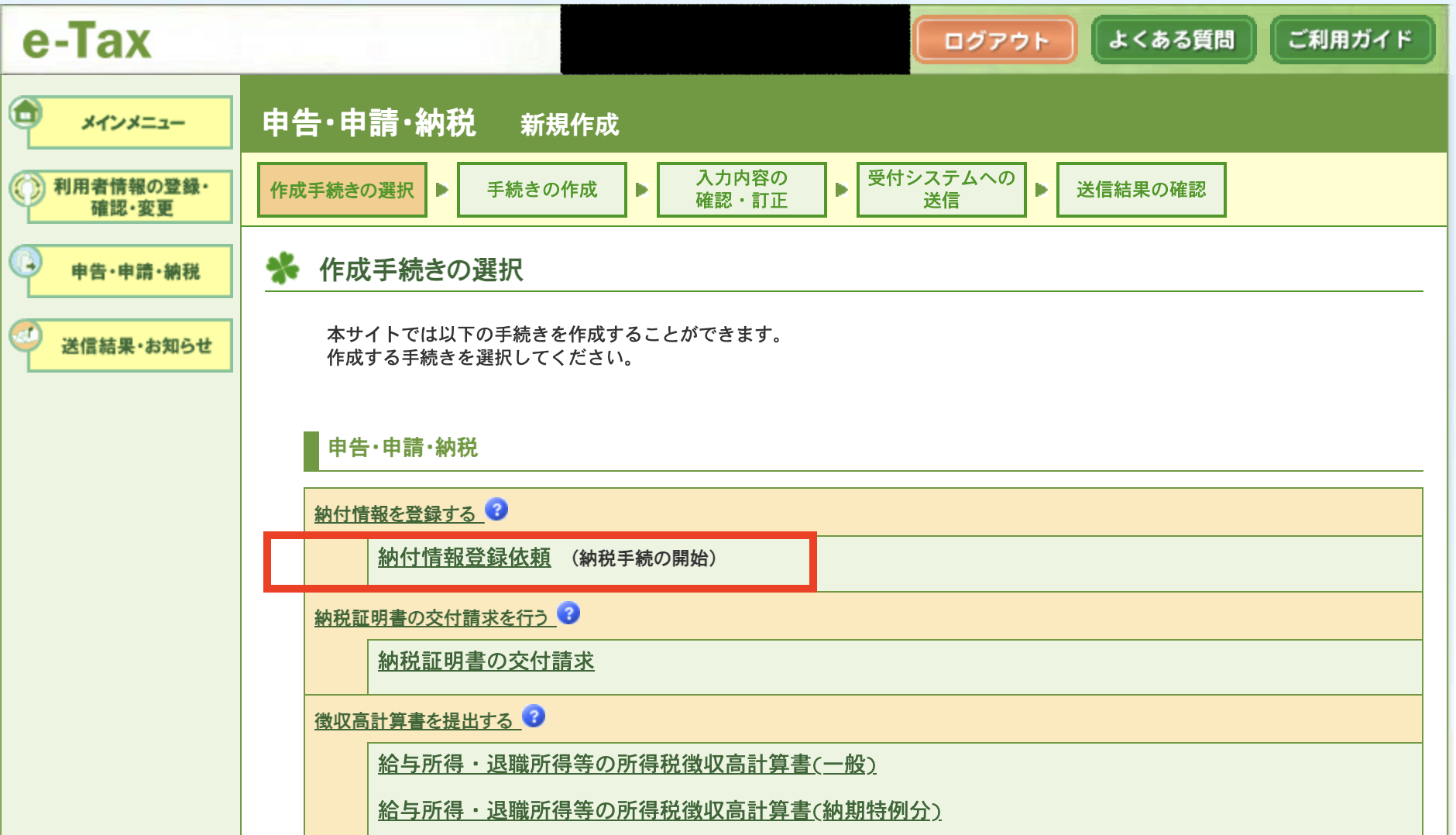Screen dimensions: 1456x835
Task: Click the icon beside 申告・申請・納税 sidebar button
Action: click(26, 262)
